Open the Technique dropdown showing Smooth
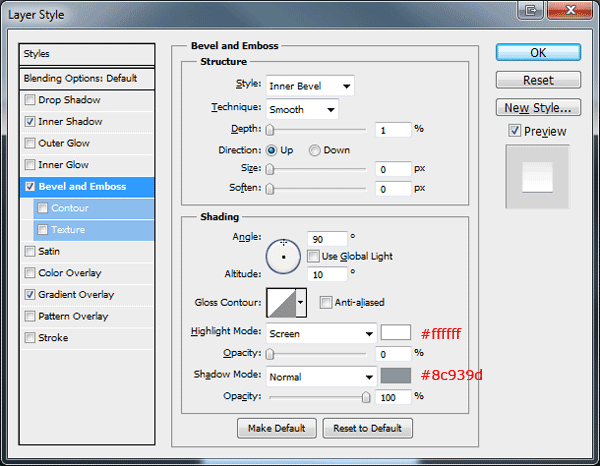The width and height of the screenshot is (600, 466). click(302, 109)
